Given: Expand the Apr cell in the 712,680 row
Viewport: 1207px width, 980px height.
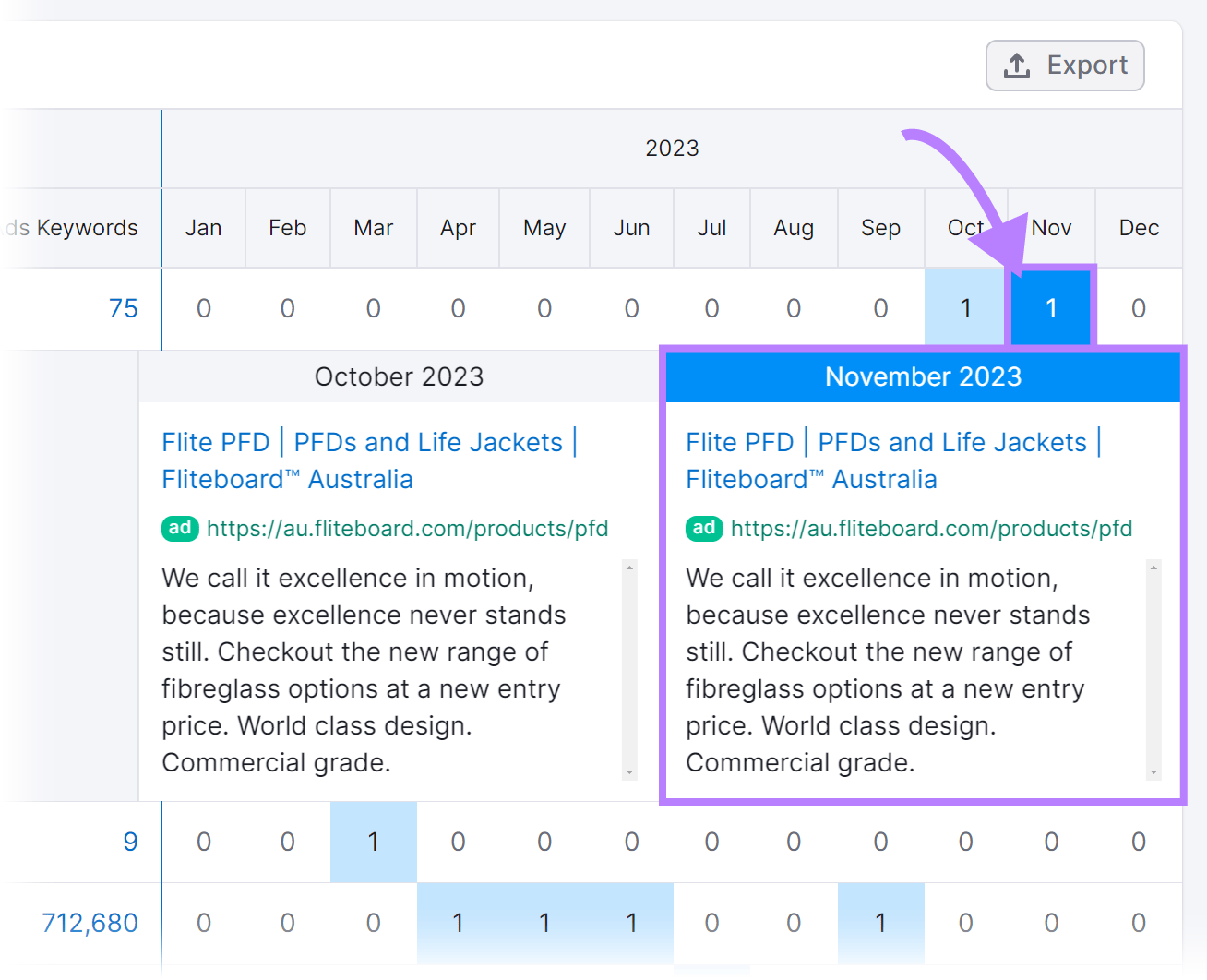Looking at the screenshot, I should point(458,923).
